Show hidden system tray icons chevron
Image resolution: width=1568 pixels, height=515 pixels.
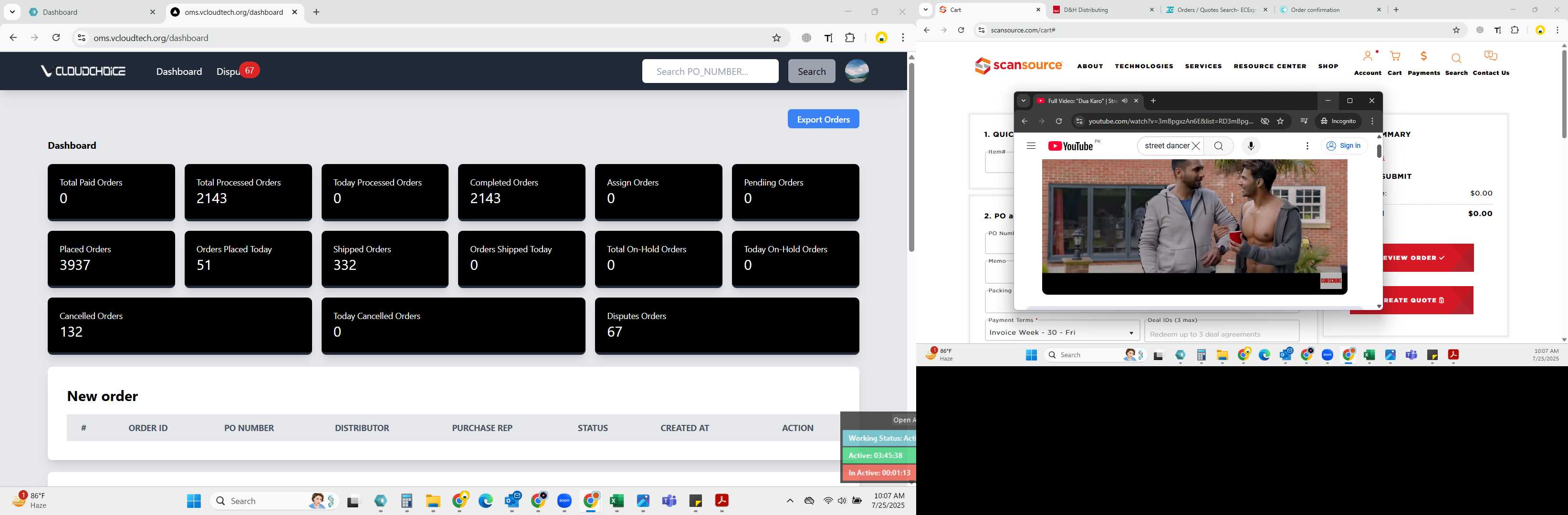click(x=789, y=500)
